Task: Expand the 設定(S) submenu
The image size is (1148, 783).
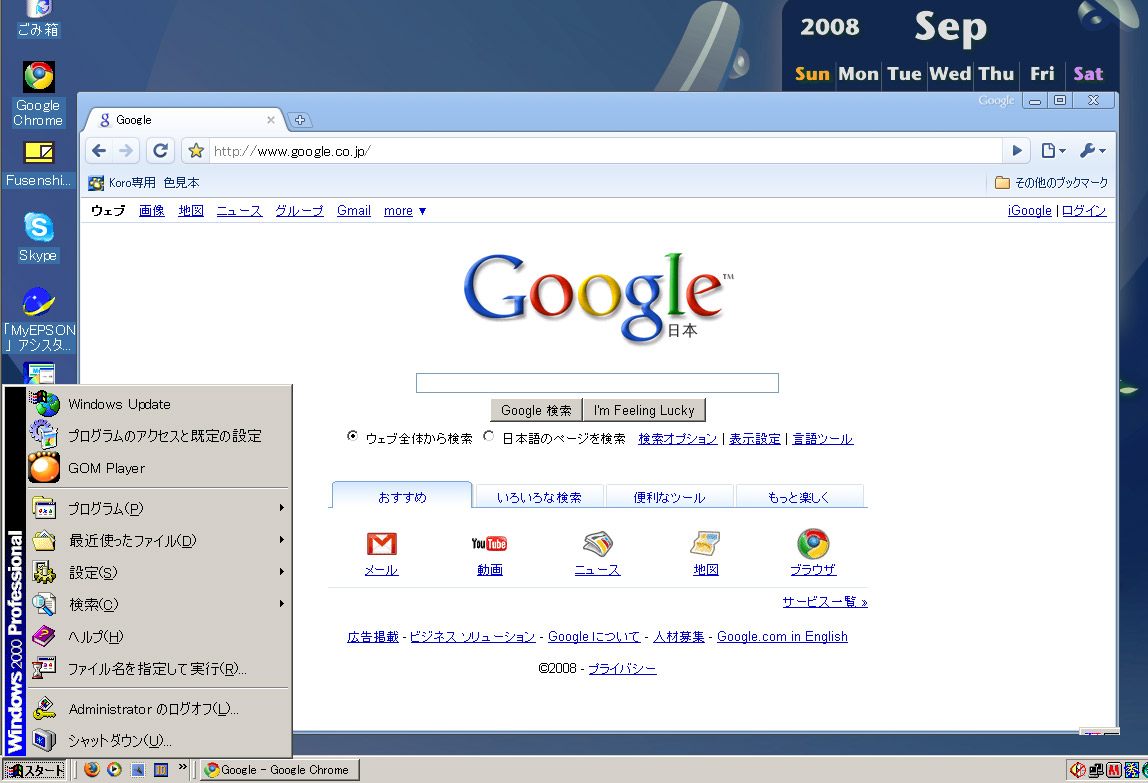Action: 159,573
